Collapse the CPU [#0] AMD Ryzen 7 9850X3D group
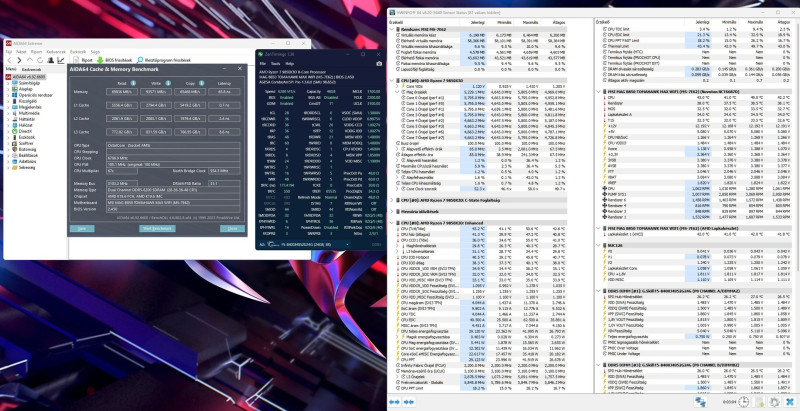 click(392, 81)
